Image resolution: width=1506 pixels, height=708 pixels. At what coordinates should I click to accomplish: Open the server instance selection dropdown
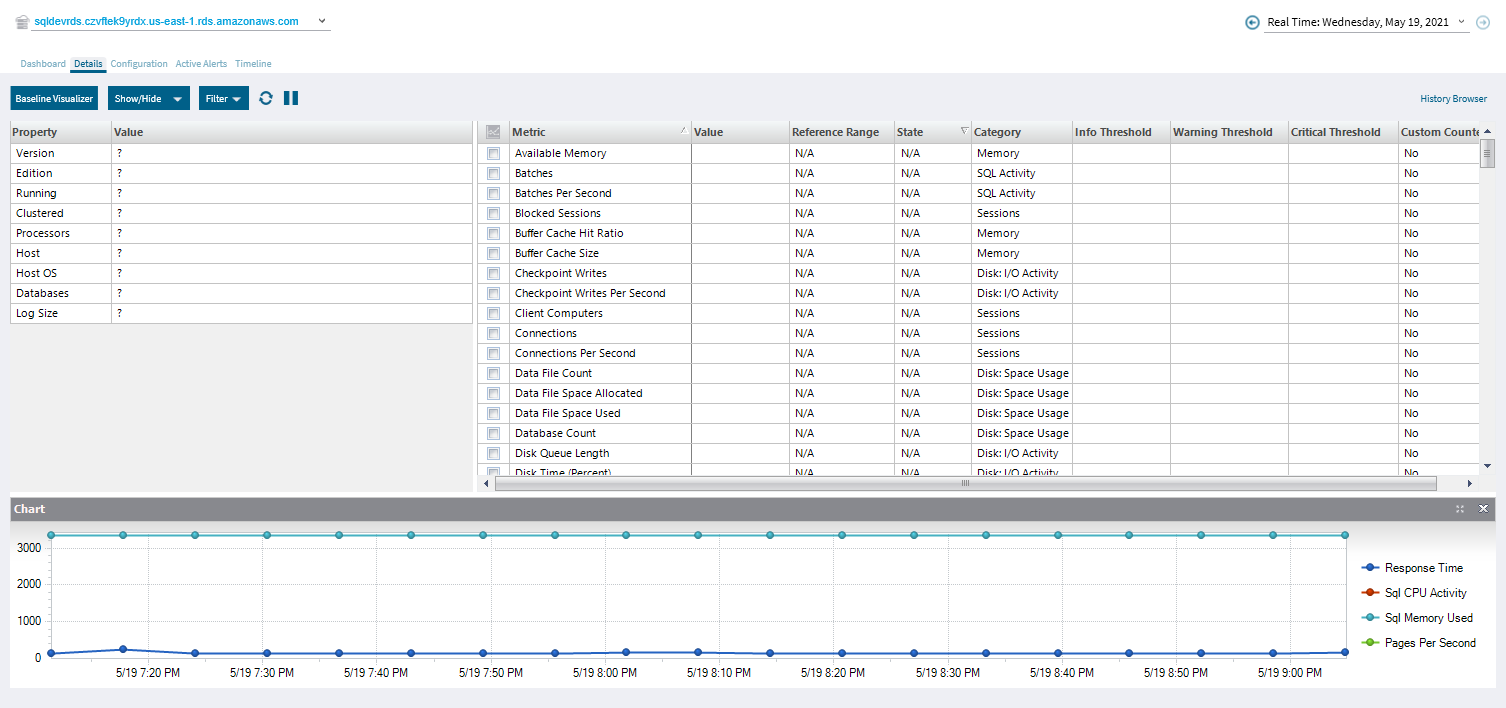[x=321, y=21]
